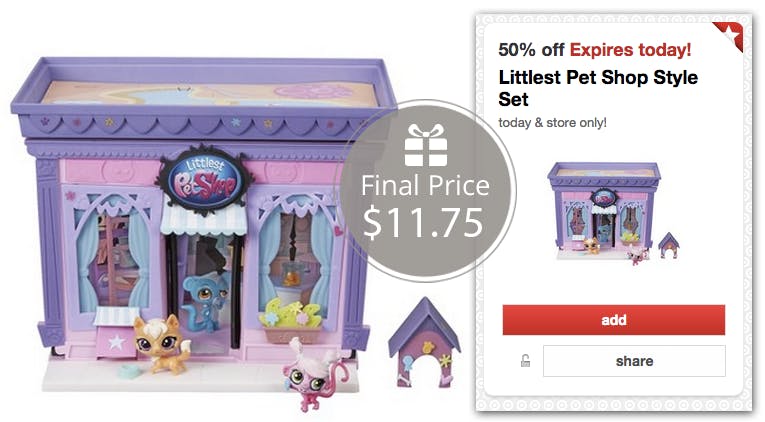Click the large purple doghouse accessory
The width and height of the screenshot is (765, 422).
[x=424, y=342]
